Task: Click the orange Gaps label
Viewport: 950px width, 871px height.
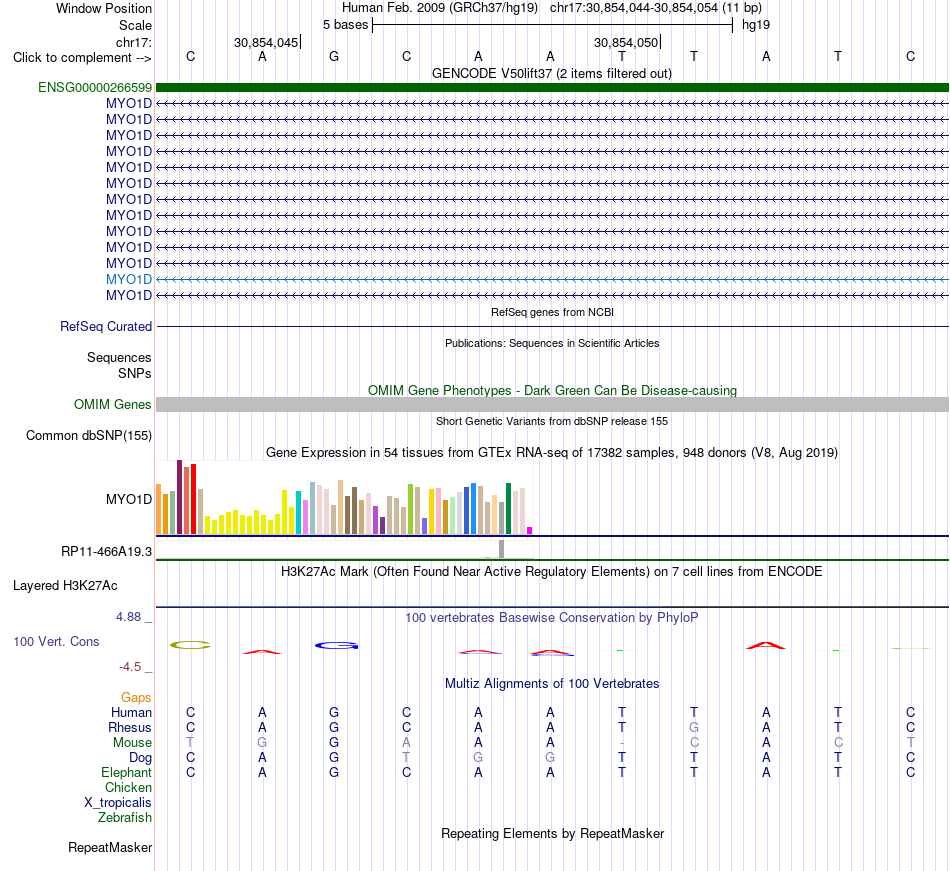Action: click(136, 698)
